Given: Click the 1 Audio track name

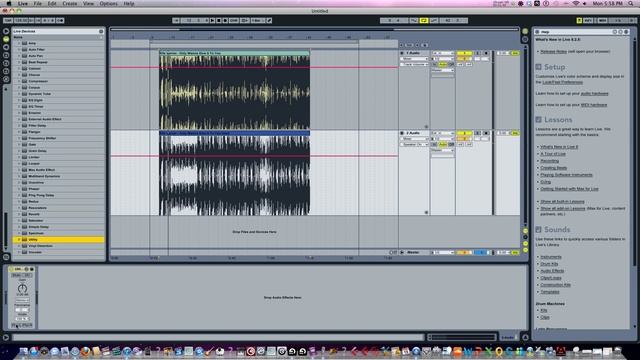Looking at the screenshot, I should pyautogui.click(x=413, y=53).
